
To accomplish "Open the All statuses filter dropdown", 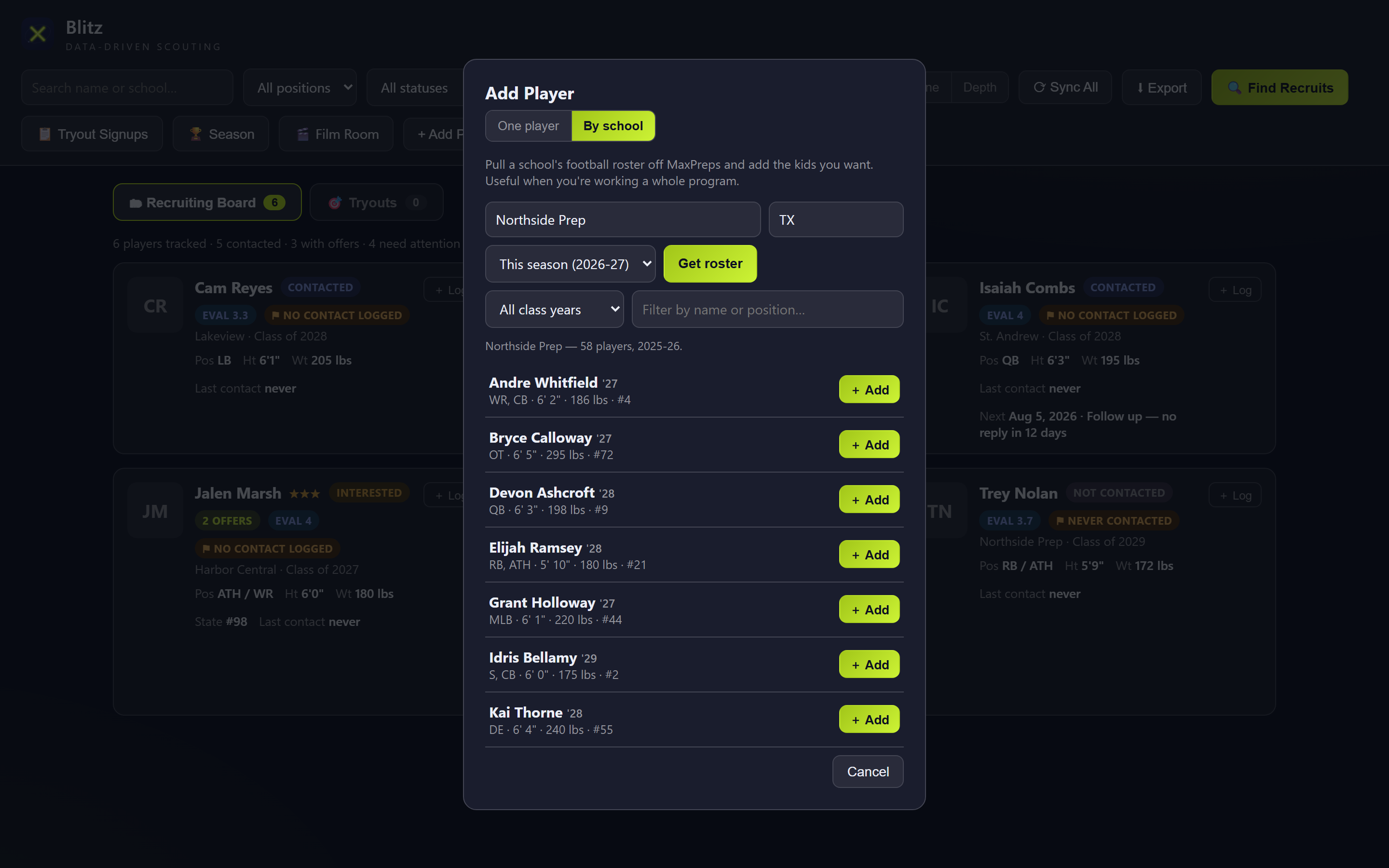I will pos(414,88).
